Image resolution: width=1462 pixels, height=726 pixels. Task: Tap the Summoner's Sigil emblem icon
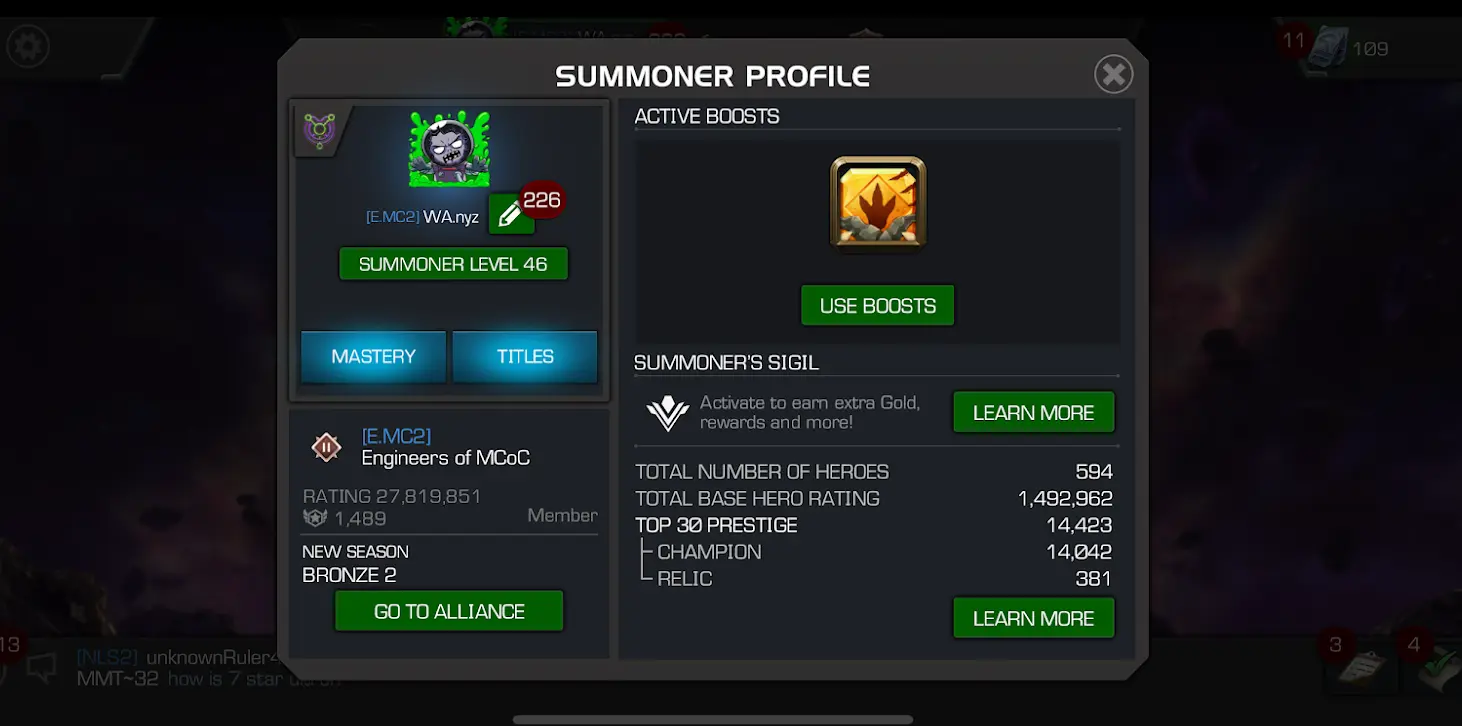[667, 412]
